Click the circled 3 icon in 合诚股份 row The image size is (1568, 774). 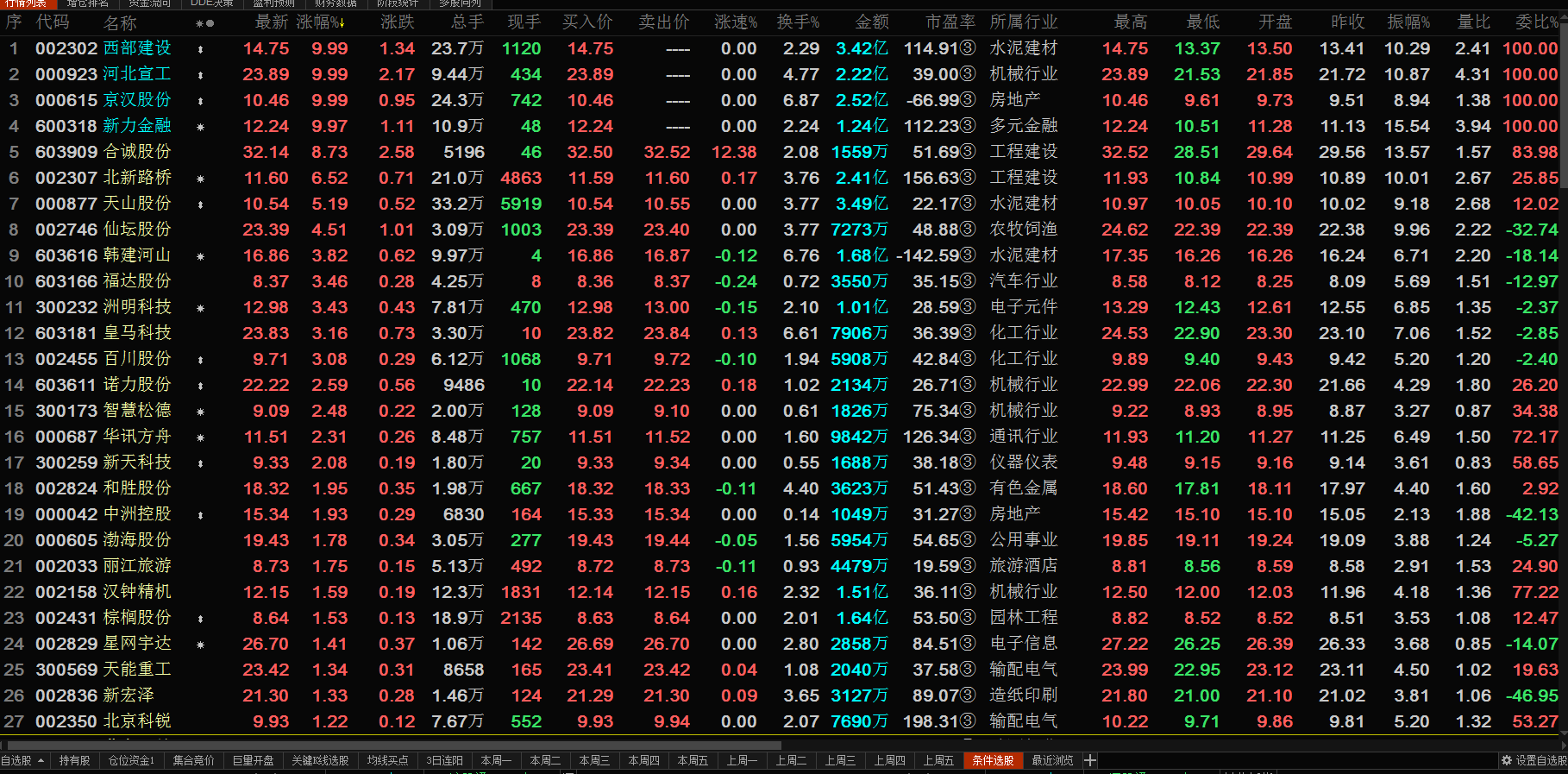[x=968, y=153]
